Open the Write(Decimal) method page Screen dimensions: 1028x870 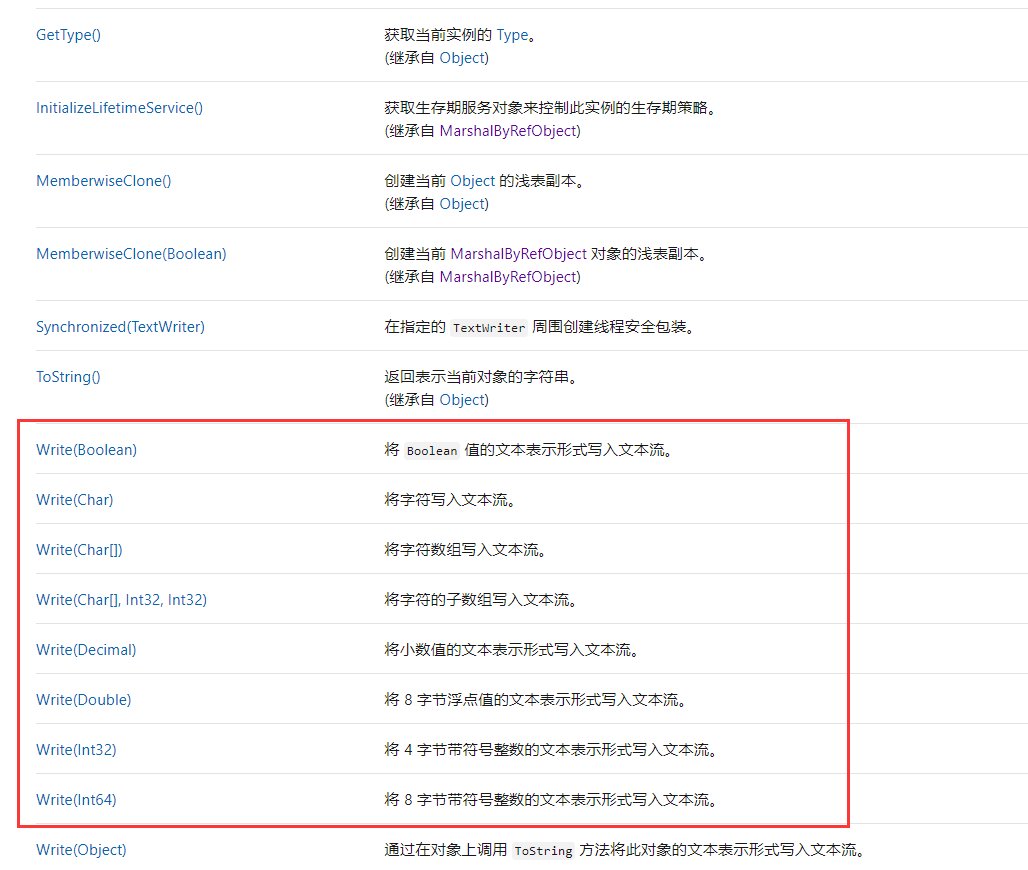click(86, 649)
